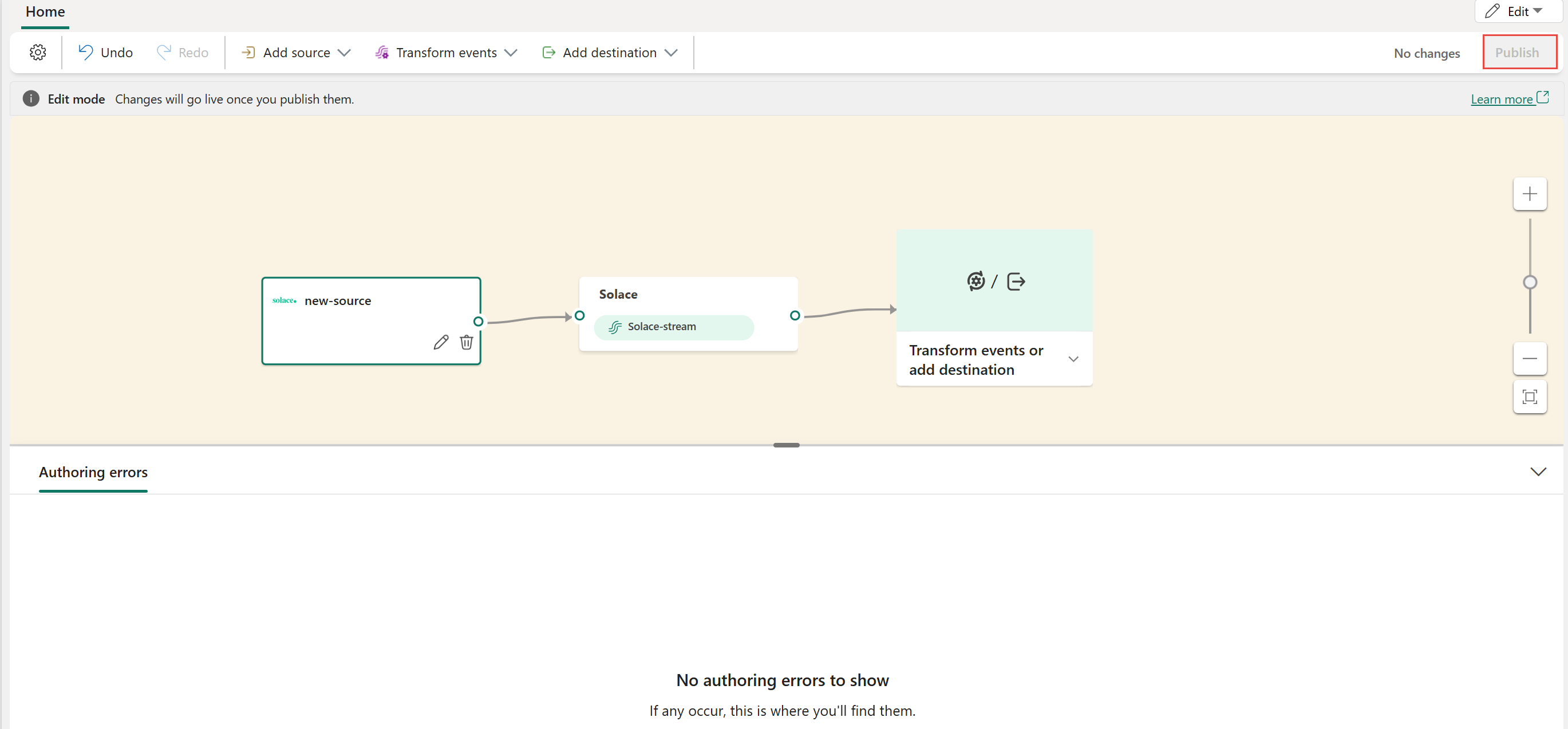Expand Transform events or add destination chevron

(x=1073, y=359)
